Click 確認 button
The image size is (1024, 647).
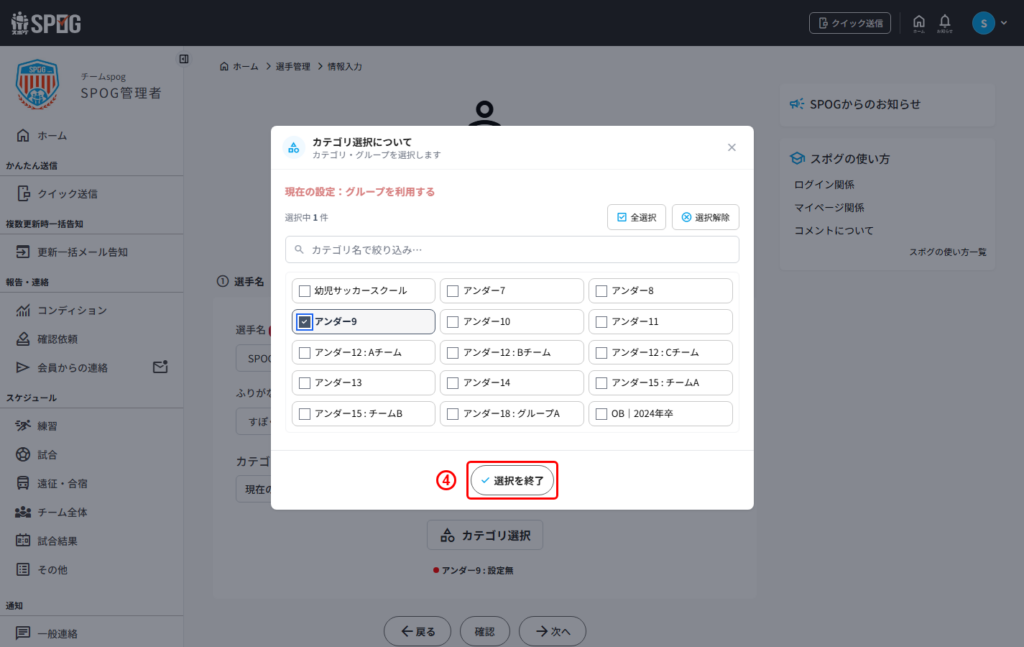[485, 631]
